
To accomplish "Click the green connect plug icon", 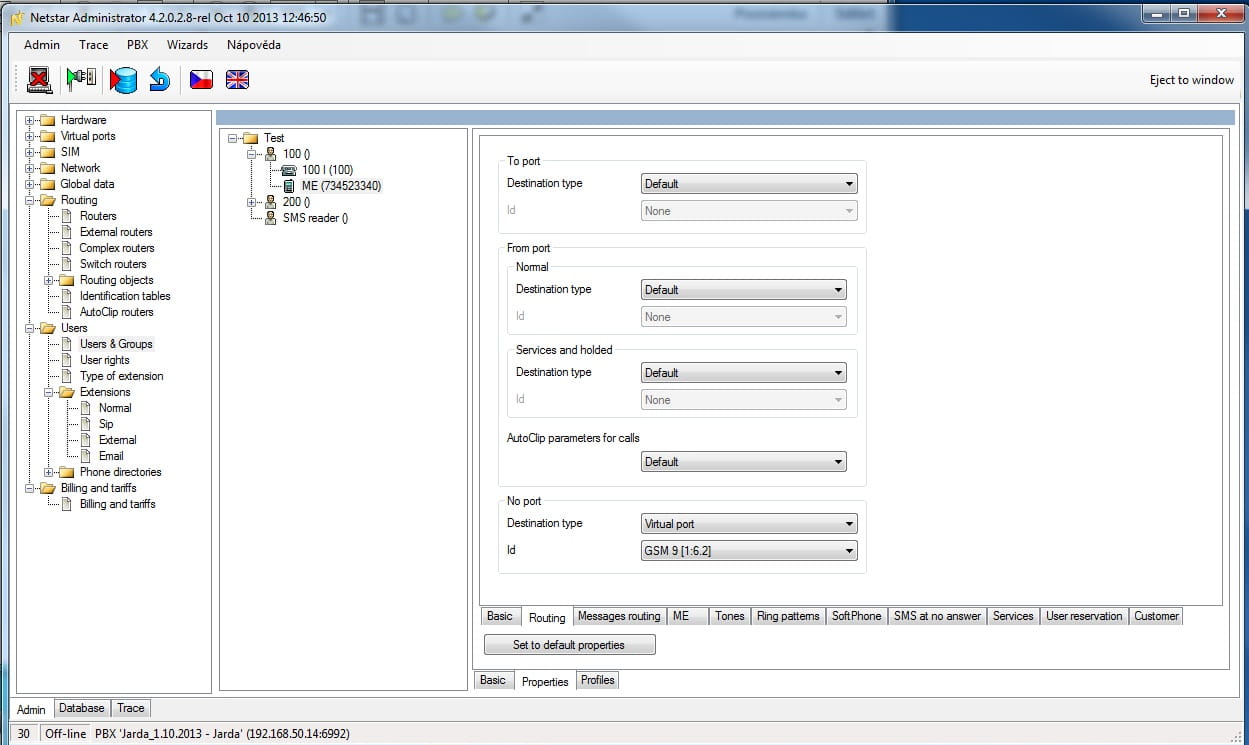I will tap(82, 79).
